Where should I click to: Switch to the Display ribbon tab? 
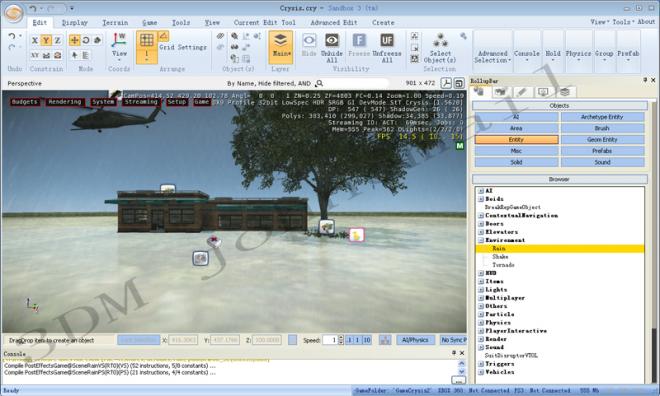point(75,23)
